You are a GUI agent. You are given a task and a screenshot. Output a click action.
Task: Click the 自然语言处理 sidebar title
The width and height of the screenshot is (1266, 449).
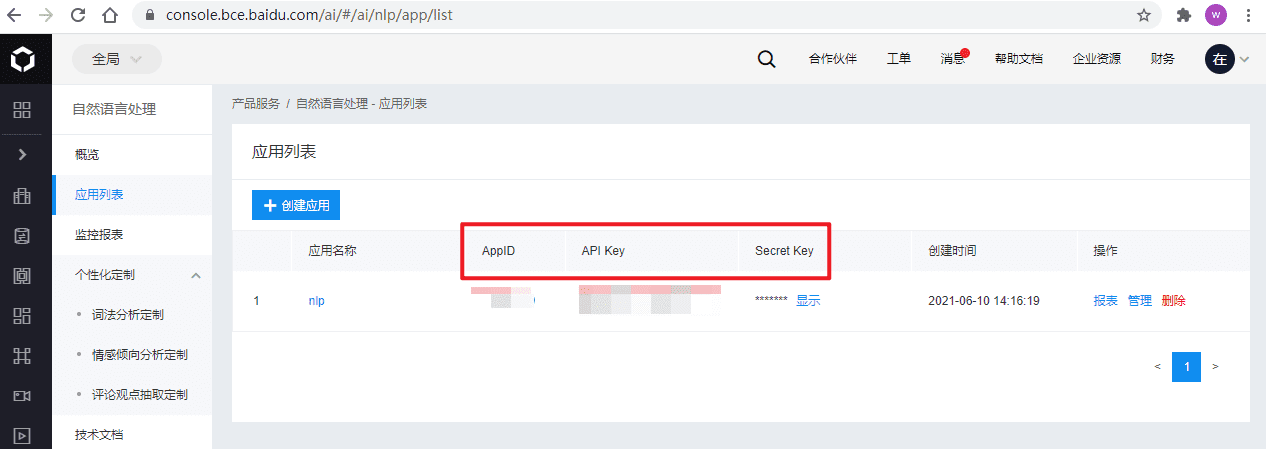(114, 109)
